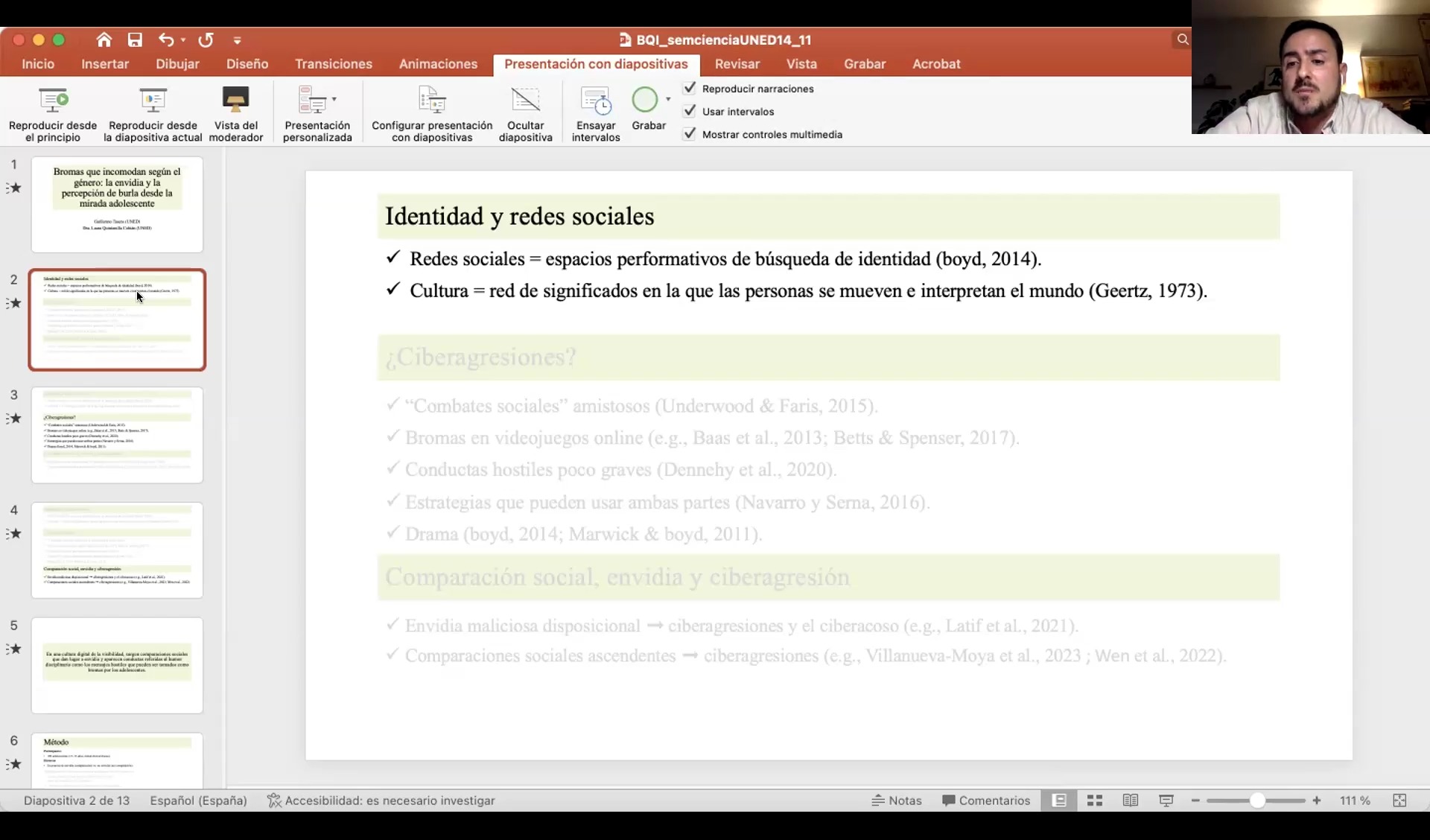Click Ensayar intervalos icon
1430x840 pixels.
click(x=595, y=100)
